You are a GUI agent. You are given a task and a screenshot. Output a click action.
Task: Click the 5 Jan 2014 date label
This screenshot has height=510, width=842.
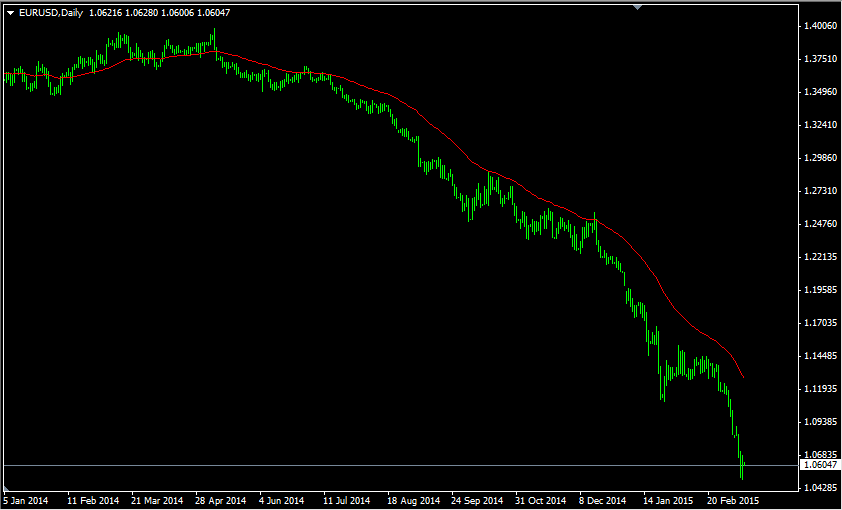point(25,501)
